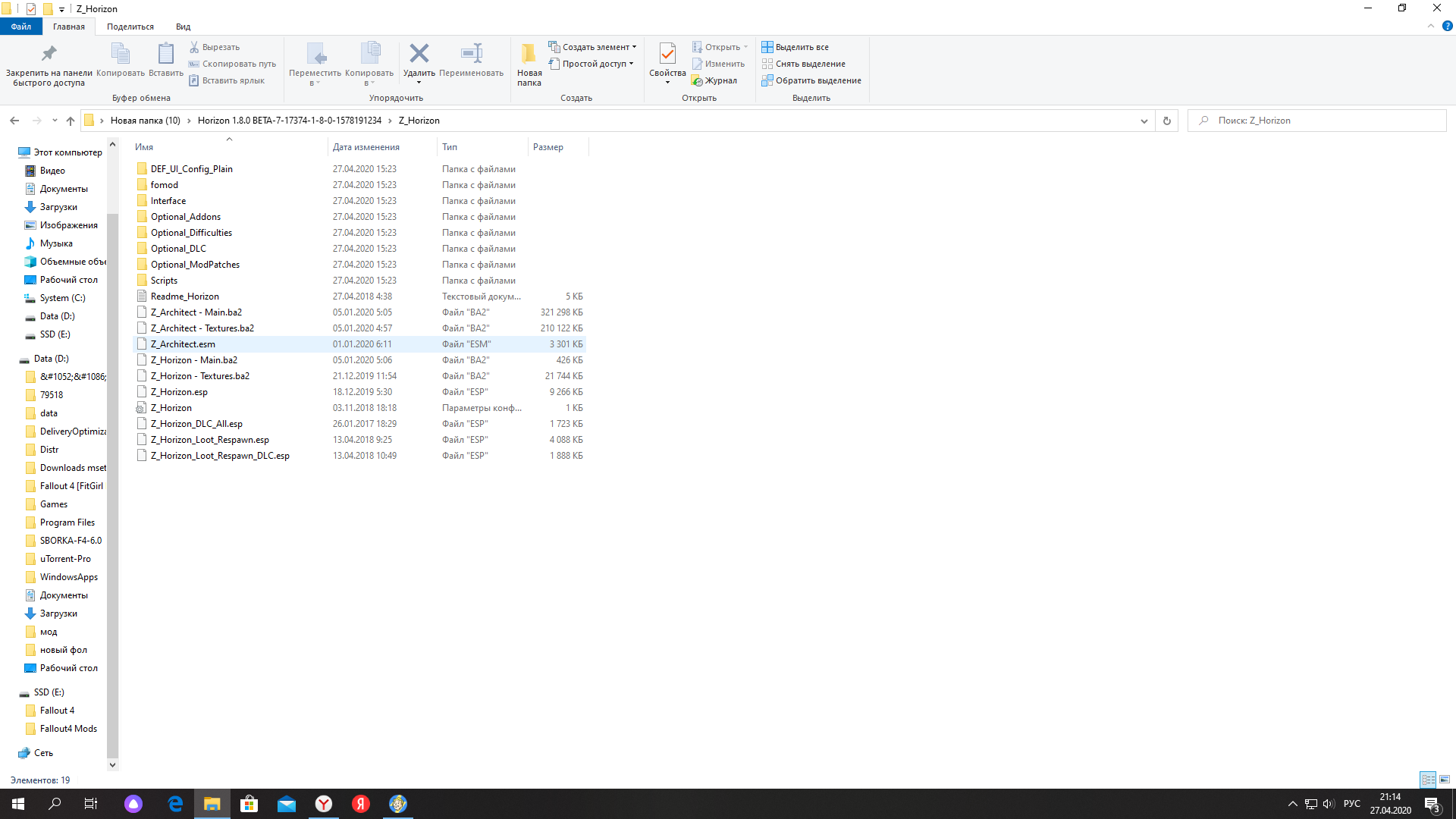Viewport: 1456px width, 819px height.
Task: Open Properties (Свойства) icon in ribbon
Action: pos(667,55)
